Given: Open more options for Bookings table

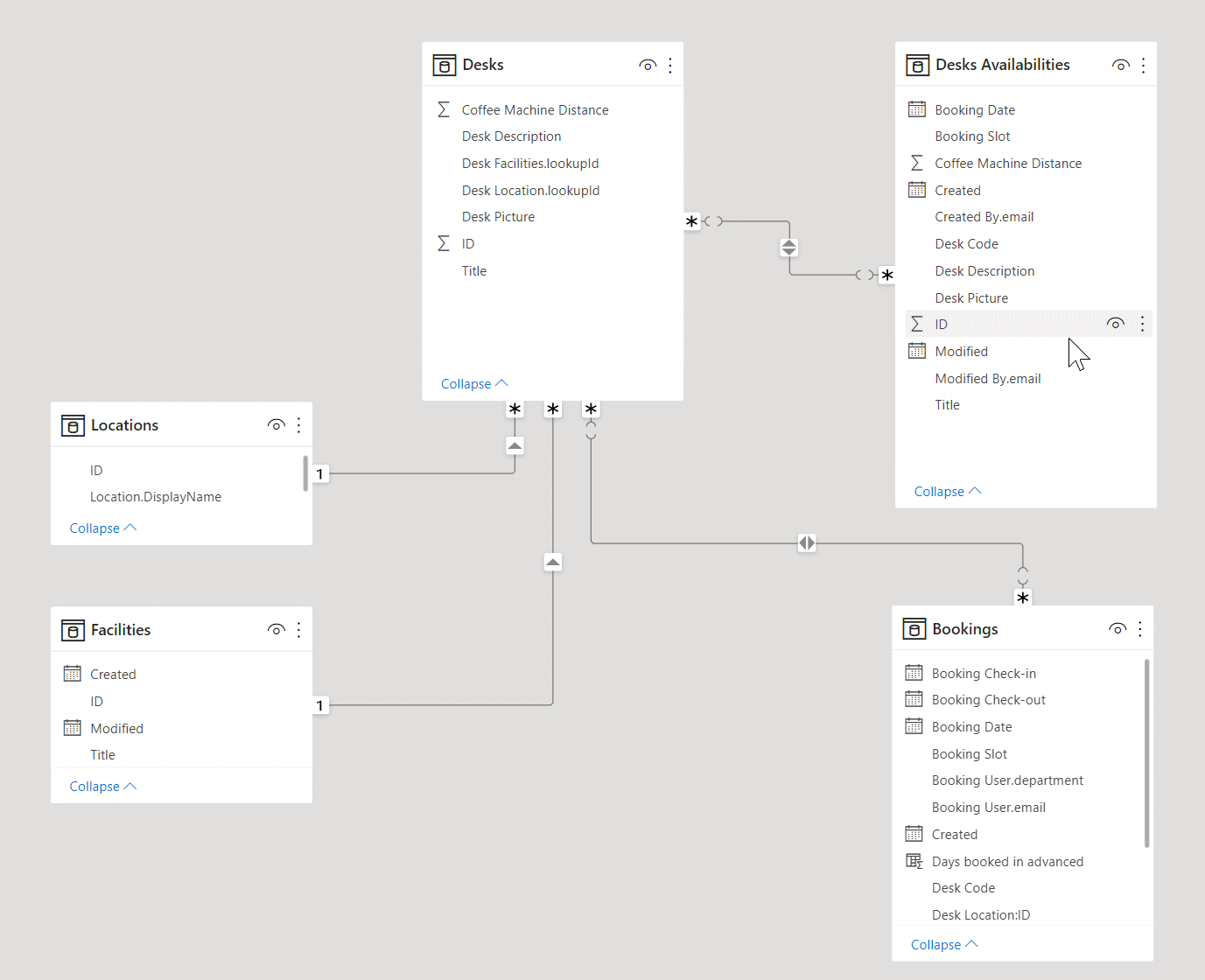Looking at the screenshot, I should tap(1140, 629).
